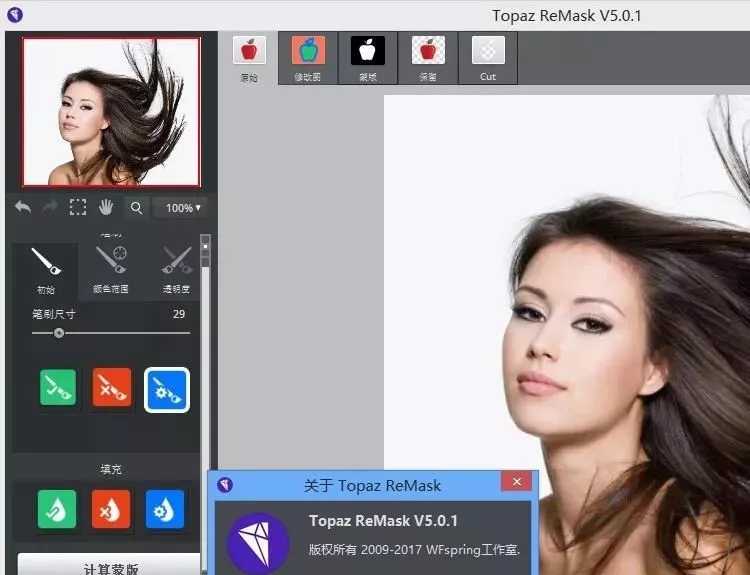750x575 pixels.
Task: Select the 颜色范围 color range brush tab
Action: (110, 271)
